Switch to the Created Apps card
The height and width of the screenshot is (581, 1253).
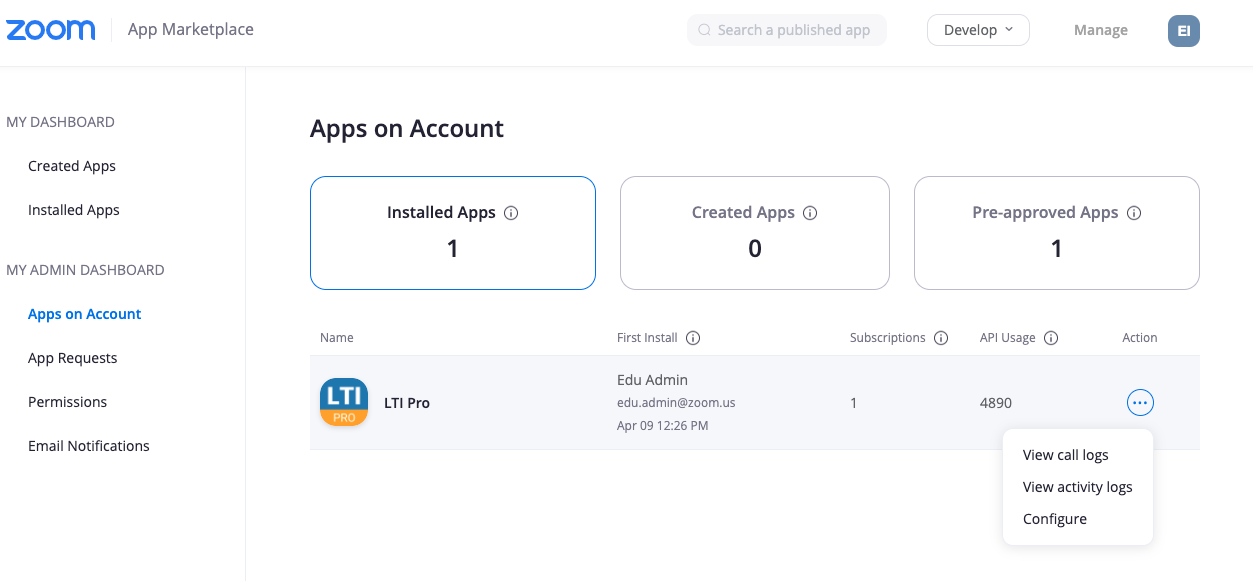coord(755,233)
